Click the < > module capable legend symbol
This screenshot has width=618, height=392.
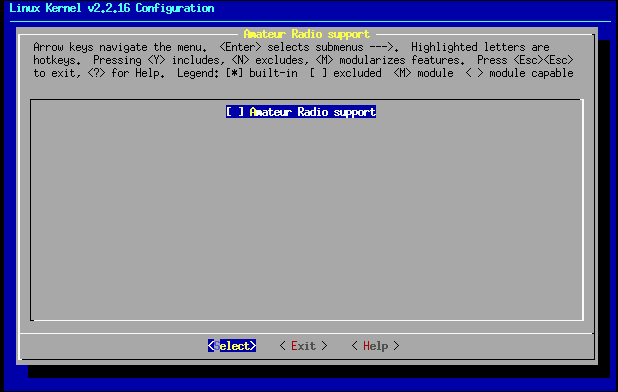pos(474,73)
